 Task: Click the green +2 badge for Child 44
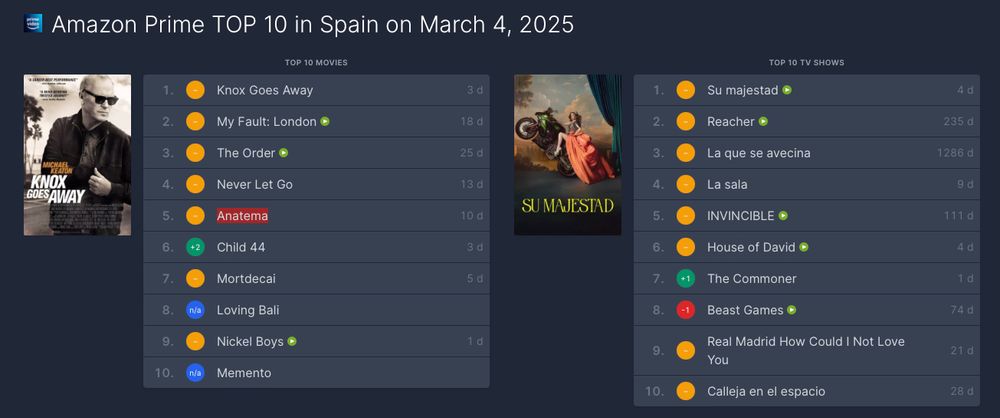point(195,247)
